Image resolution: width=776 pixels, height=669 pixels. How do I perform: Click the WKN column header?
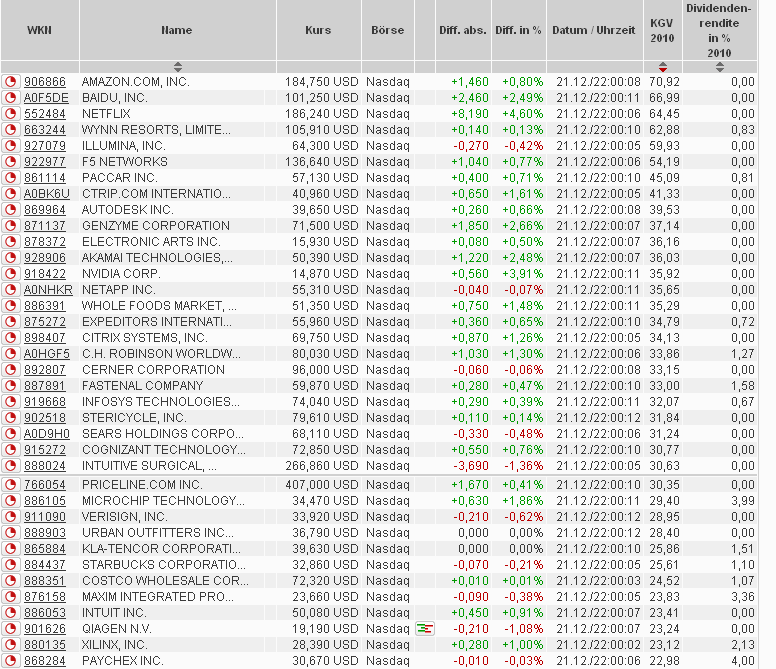coord(40,30)
